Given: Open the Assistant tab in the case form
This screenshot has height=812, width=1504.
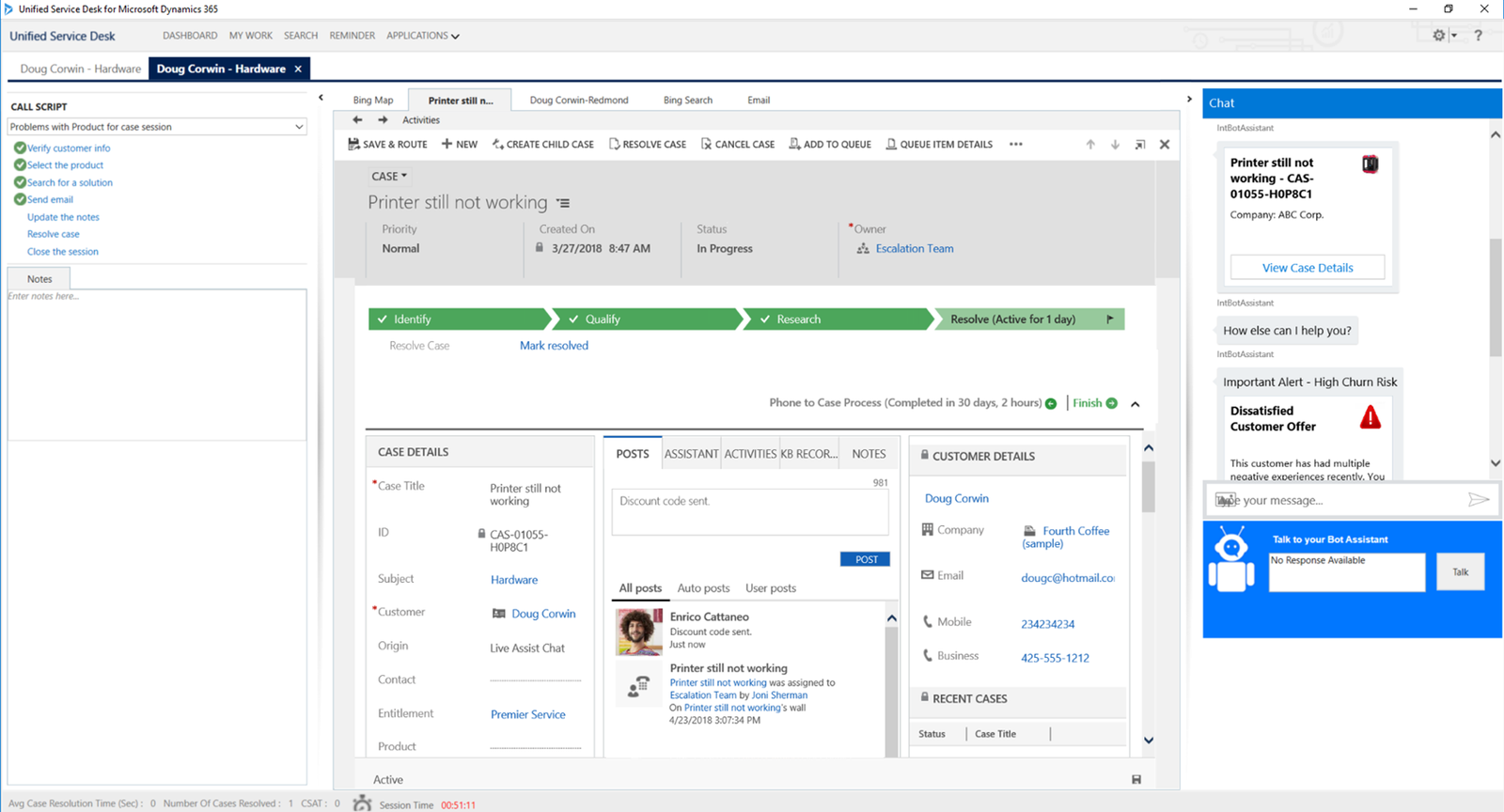Looking at the screenshot, I should point(691,454).
